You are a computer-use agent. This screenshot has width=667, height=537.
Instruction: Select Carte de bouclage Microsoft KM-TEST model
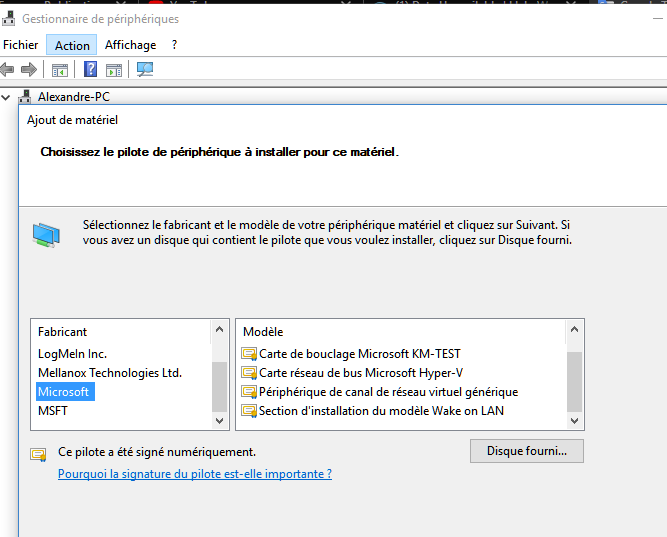coord(359,353)
